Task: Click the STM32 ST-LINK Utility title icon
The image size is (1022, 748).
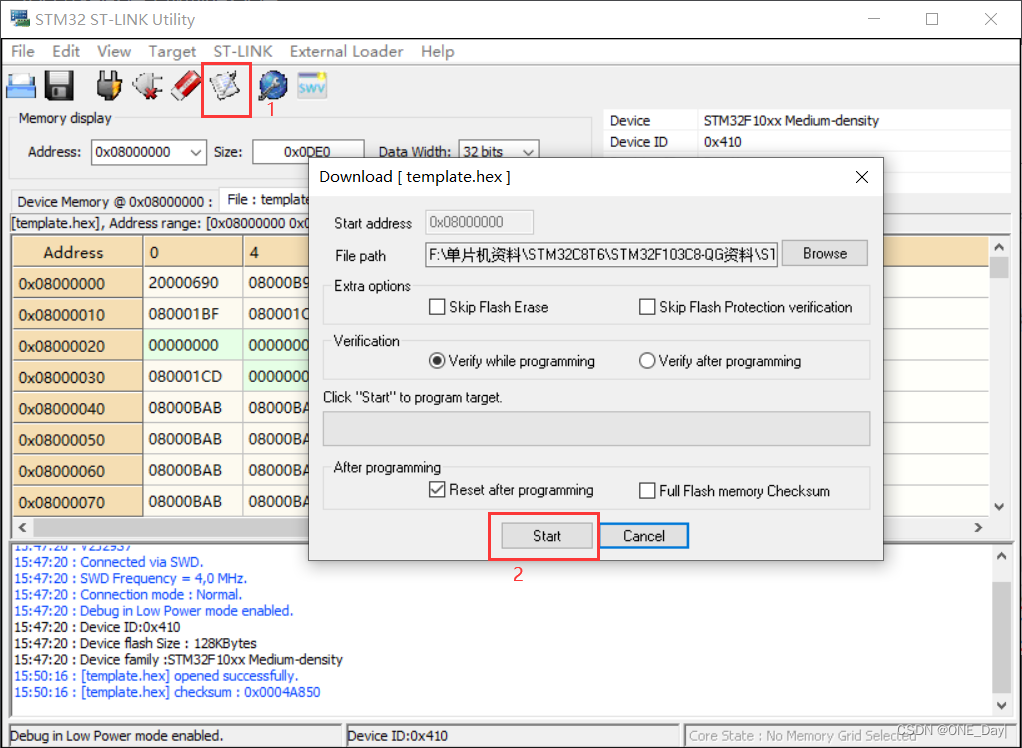Action: 20,19
